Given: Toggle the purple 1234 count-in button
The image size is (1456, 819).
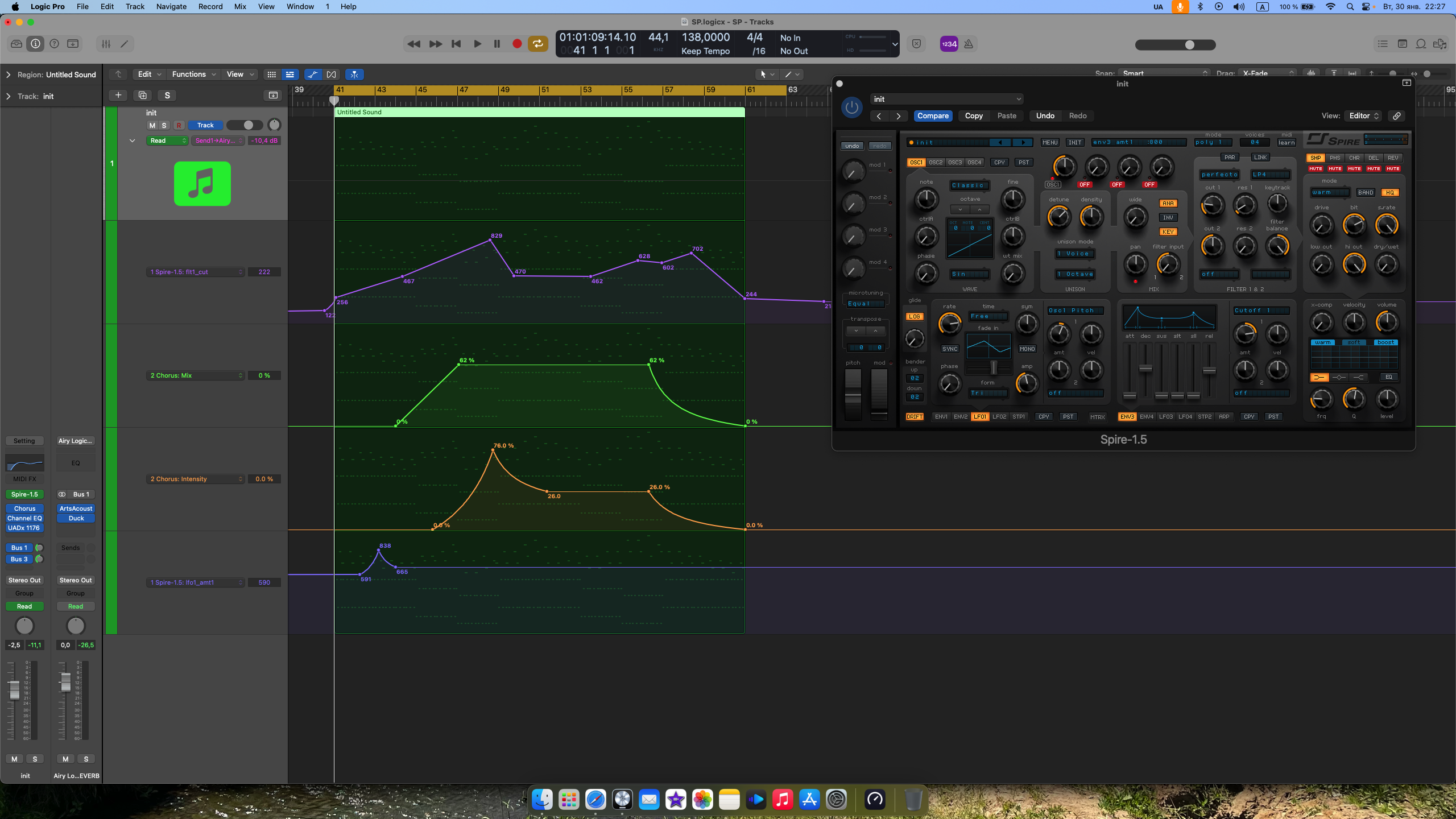Looking at the screenshot, I should pos(949,44).
